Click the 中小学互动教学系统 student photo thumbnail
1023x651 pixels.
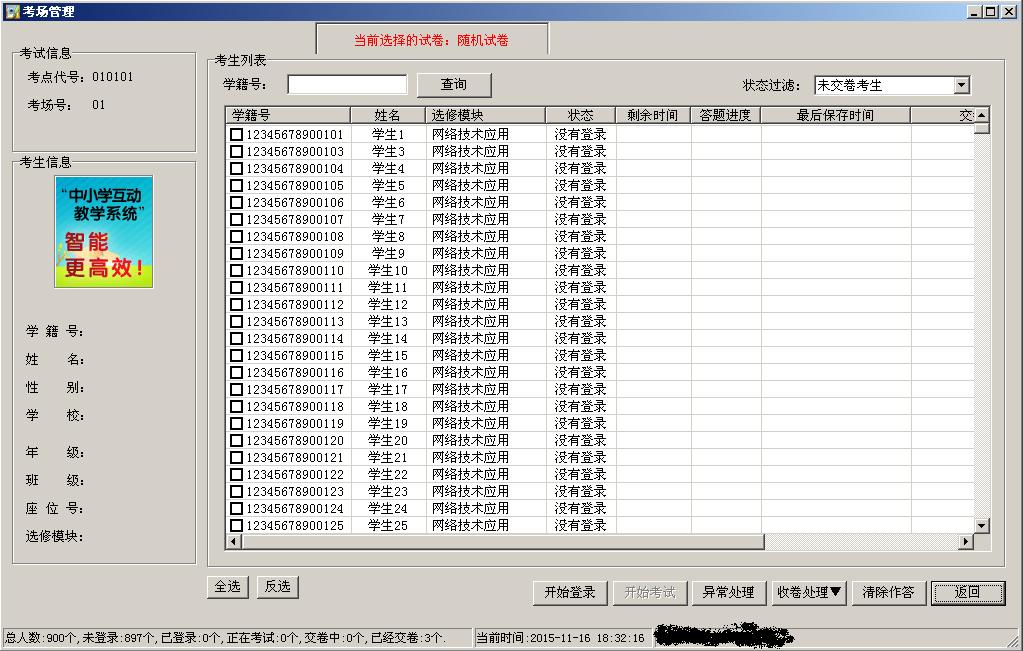coord(104,232)
